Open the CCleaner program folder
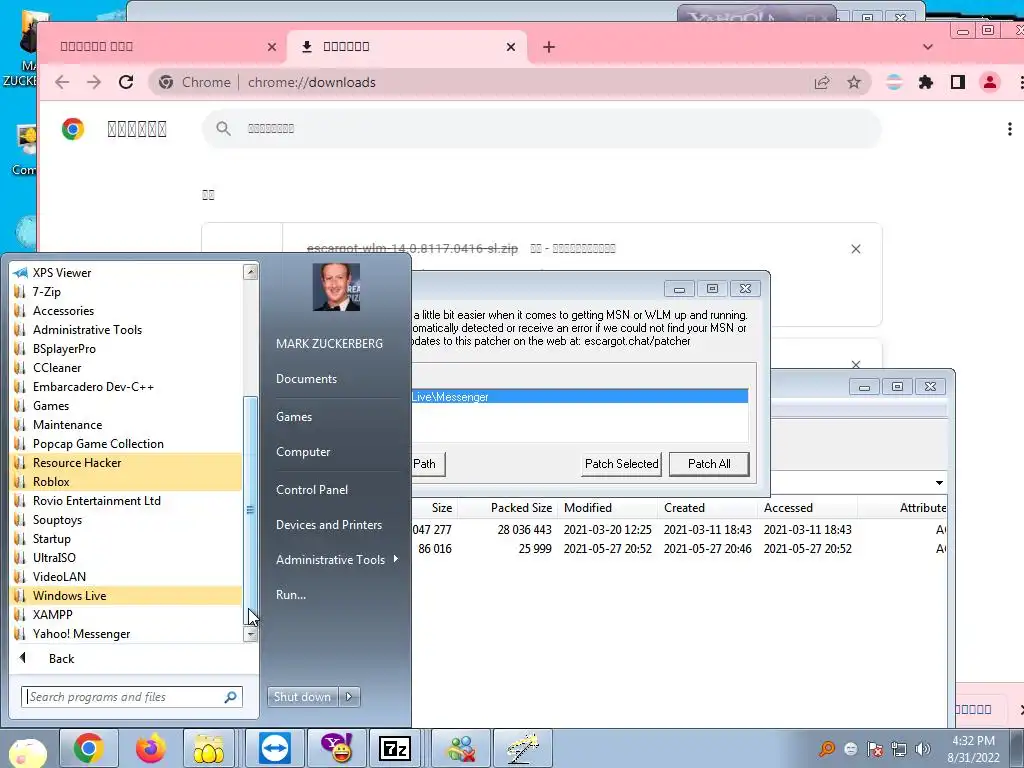The height and width of the screenshot is (768, 1024). (x=127, y=368)
